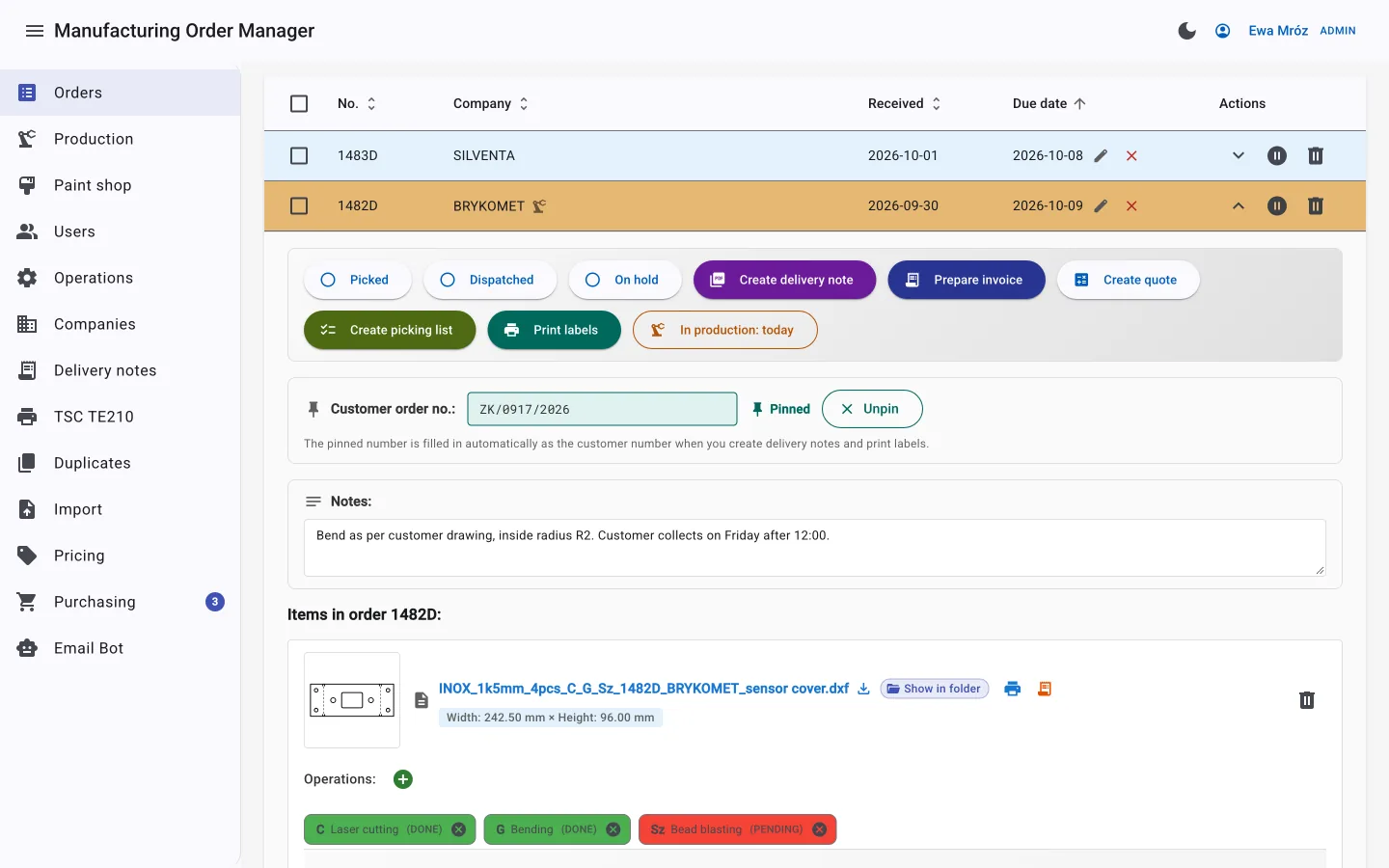Print label for sensor cover item
1389x868 pixels.
[x=1013, y=689]
